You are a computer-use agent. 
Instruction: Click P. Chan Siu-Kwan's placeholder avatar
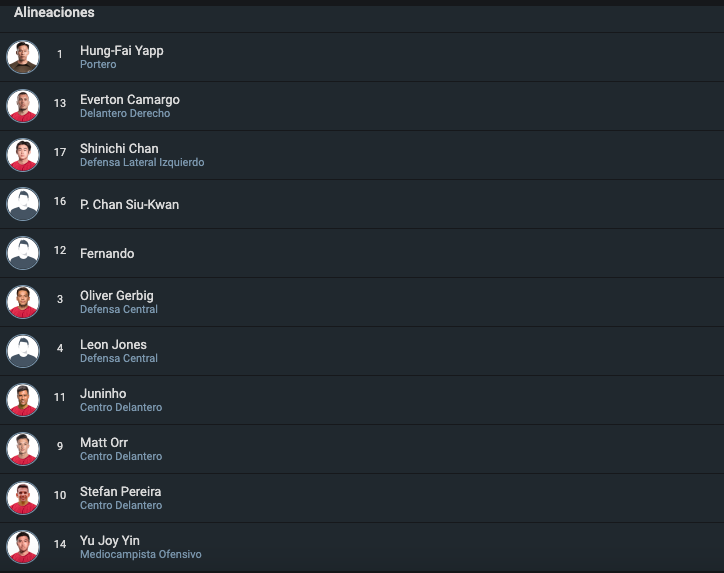point(23,204)
